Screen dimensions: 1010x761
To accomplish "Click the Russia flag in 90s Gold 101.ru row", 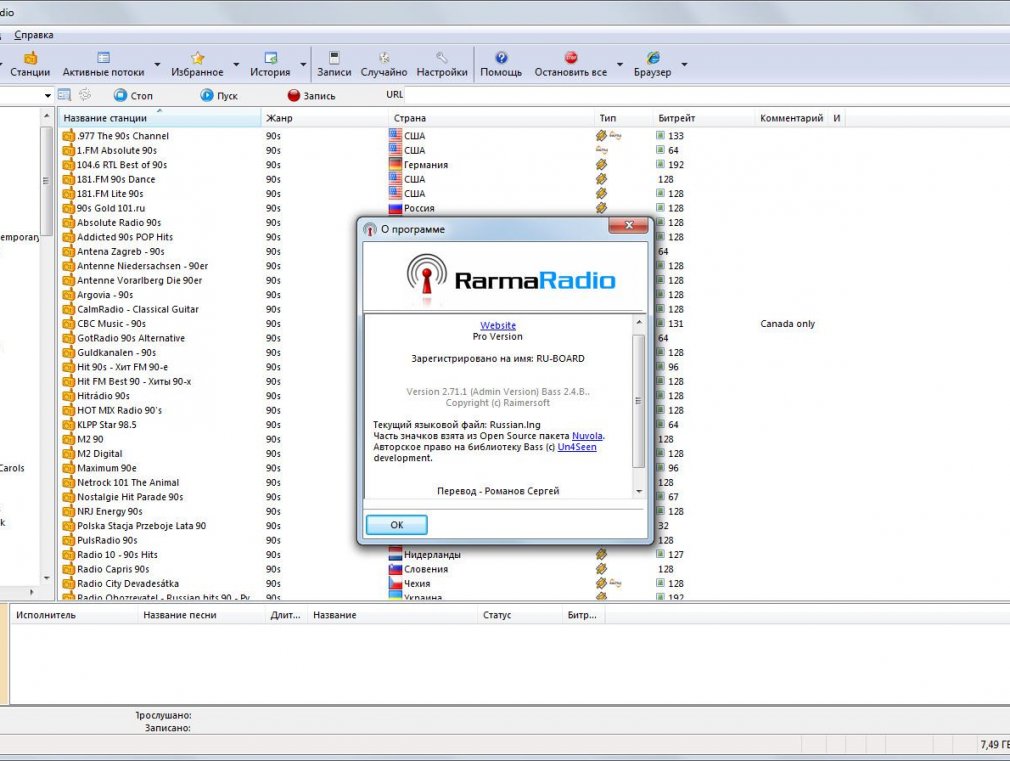I will tap(395, 208).
